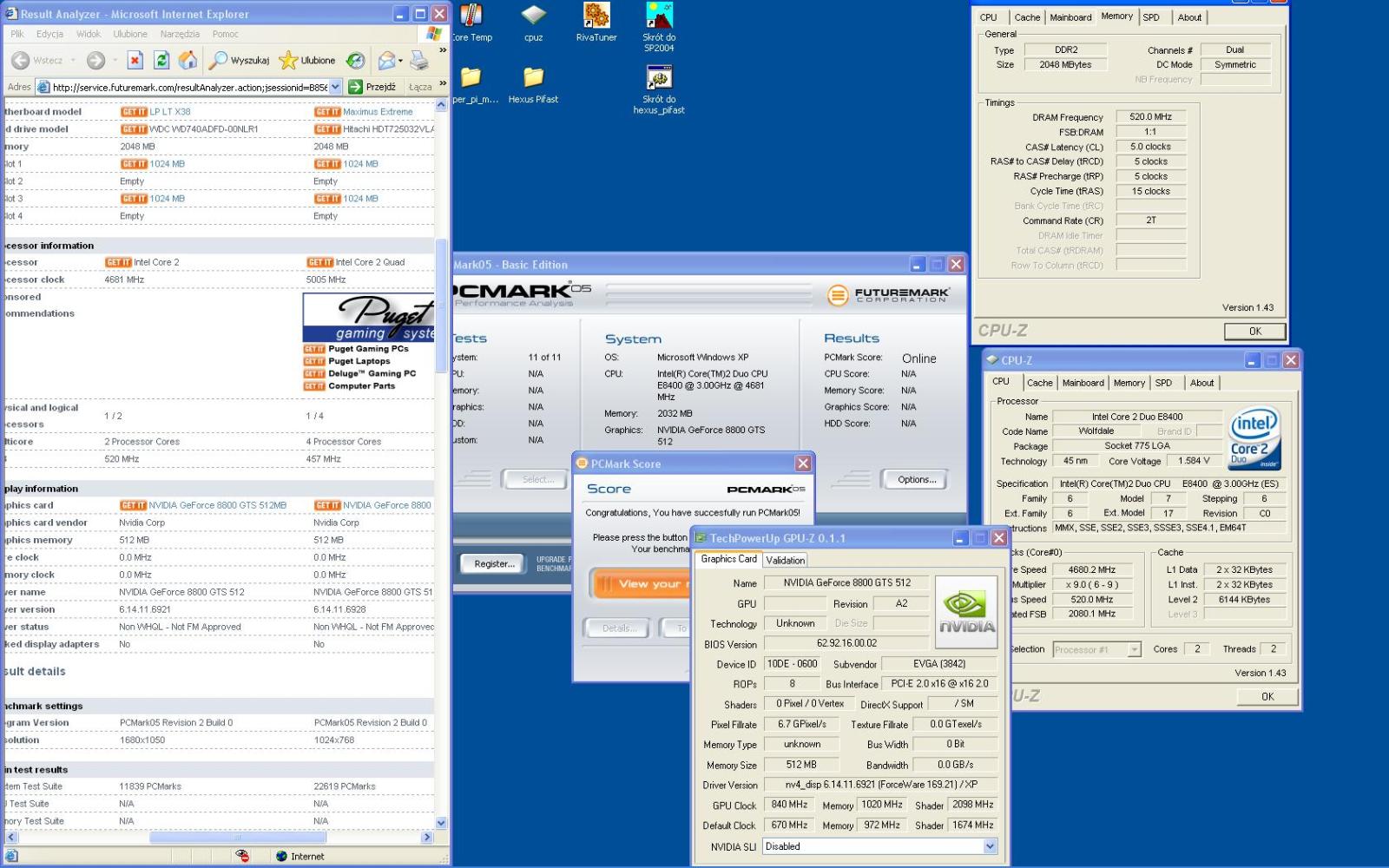Image resolution: width=1389 pixels, height=868 pixels.
Task: Open Puget Laptops link
Action: (x=359, y=361)
